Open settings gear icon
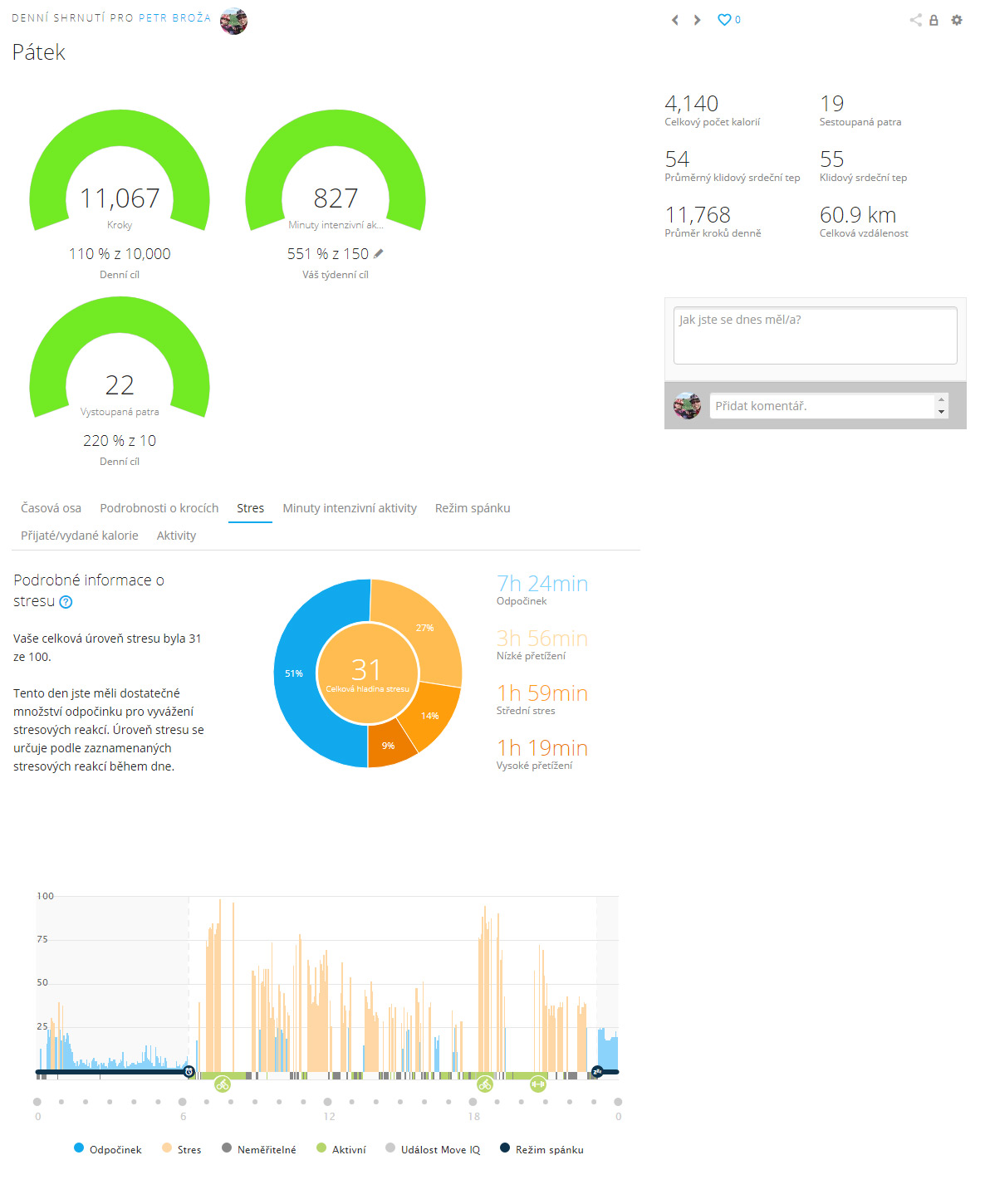 [957, 20]
